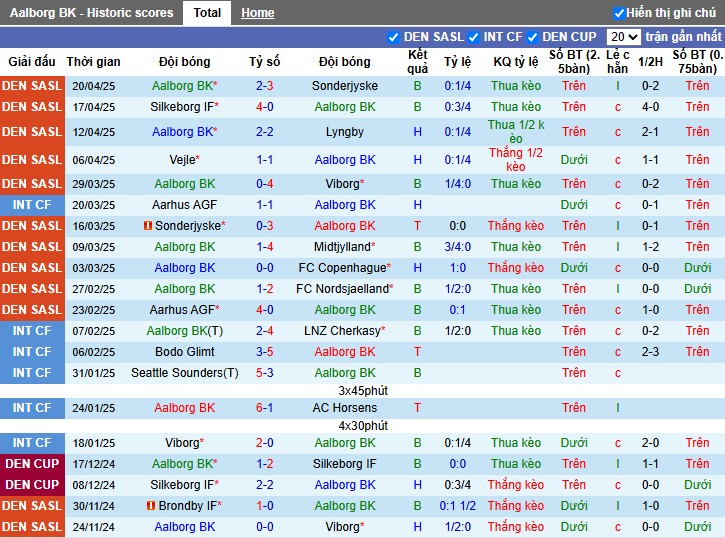Open Sonderjyske team in 20/04/25 row
The image size is (725, 538).
pyautogui.click(x=344, y=86)
